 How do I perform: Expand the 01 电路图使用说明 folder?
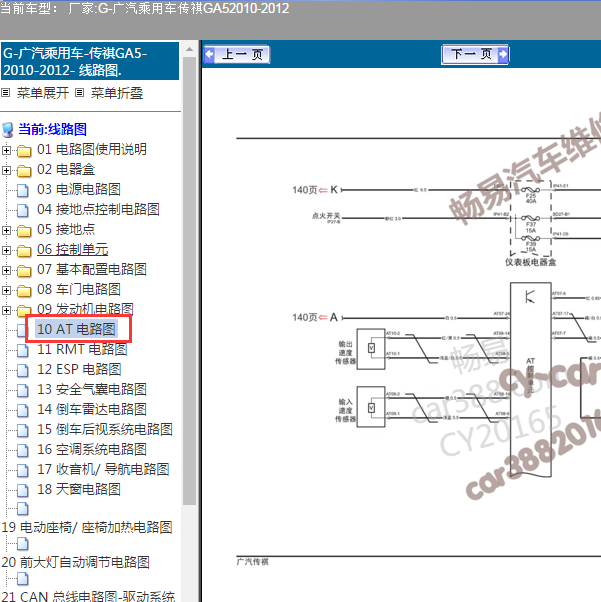point(6,150)
